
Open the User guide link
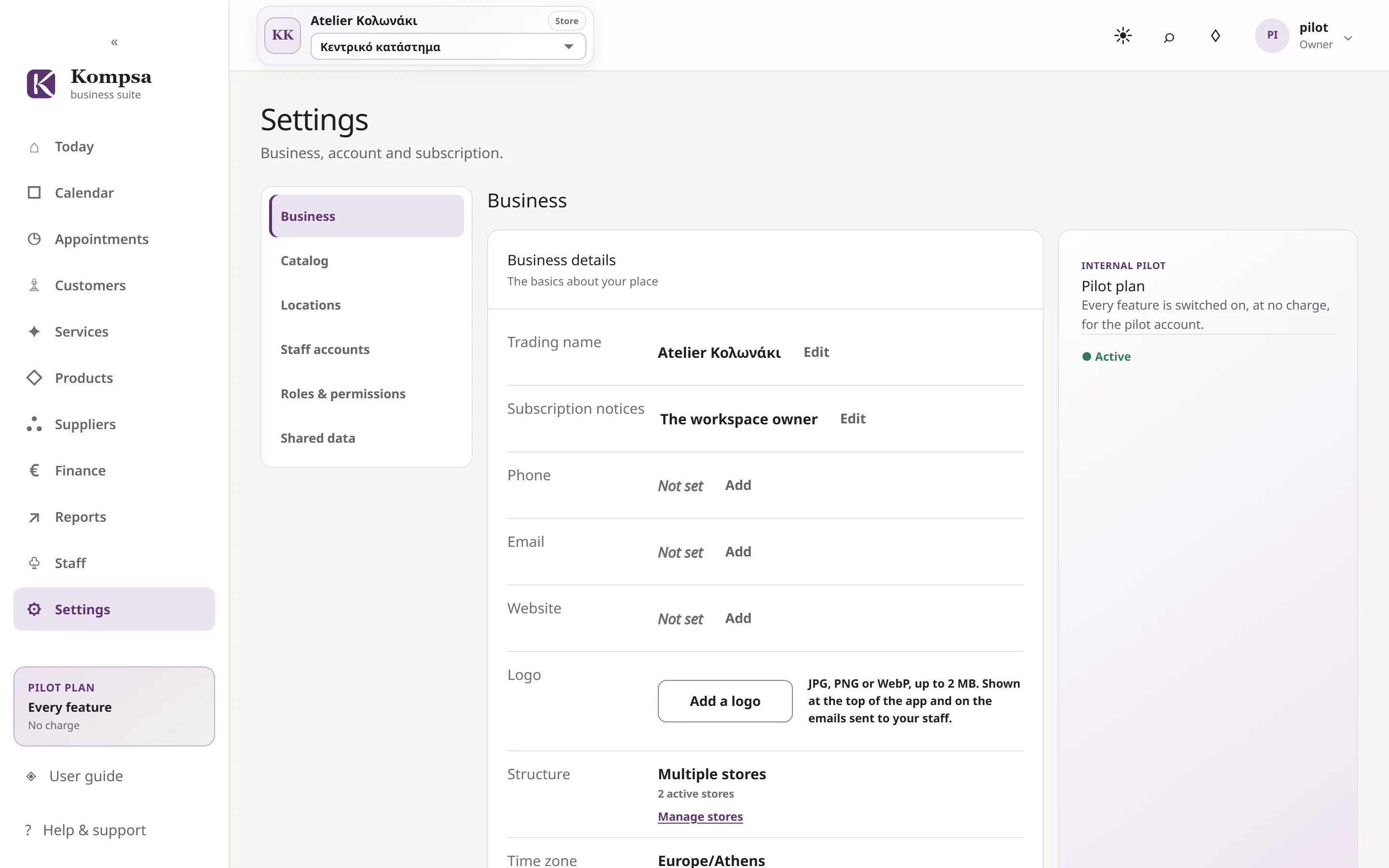tap(86, 776)
